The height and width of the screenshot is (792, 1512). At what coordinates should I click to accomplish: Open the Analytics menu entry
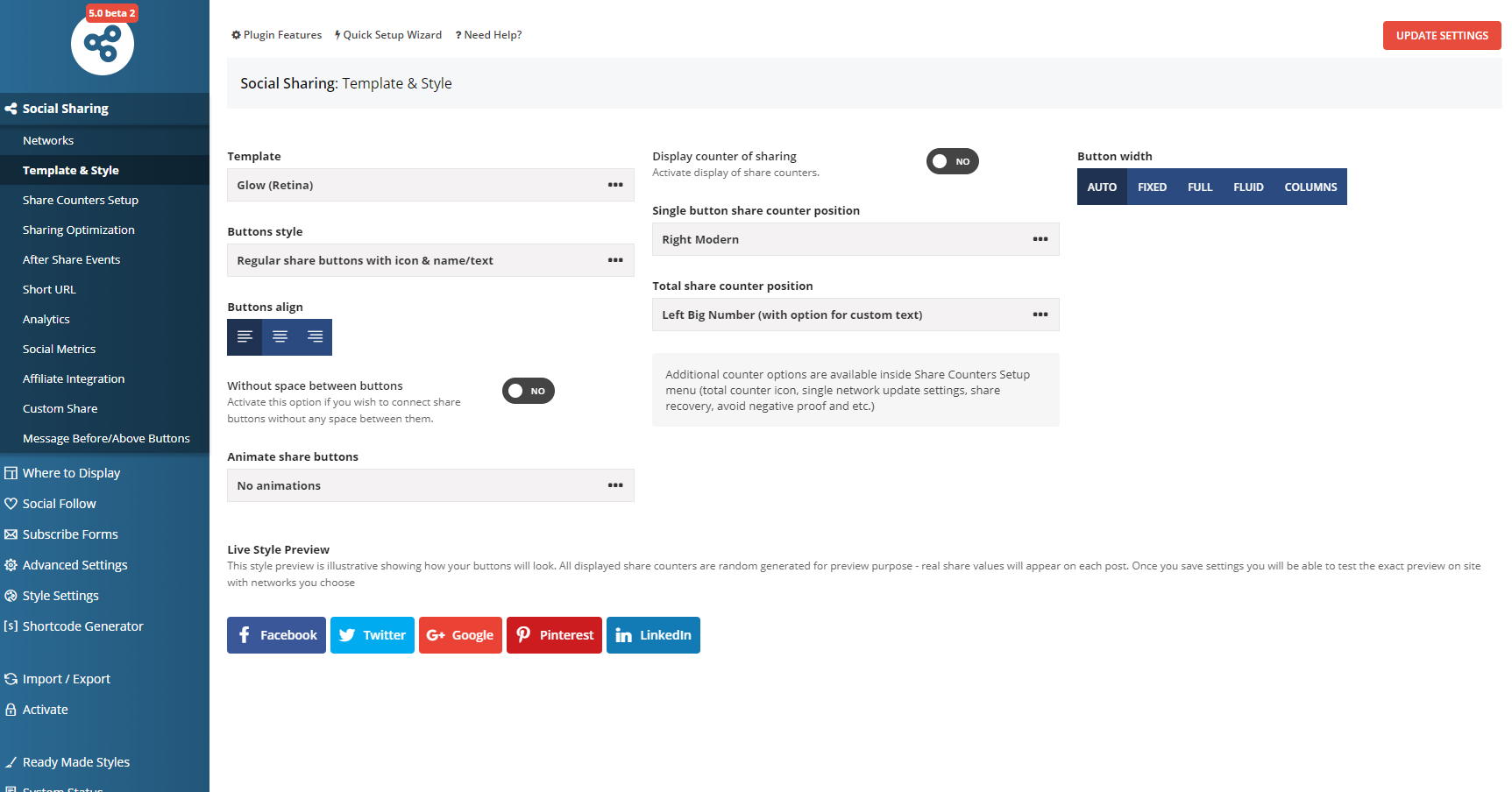pyautogui.click(x=46, y=319)
